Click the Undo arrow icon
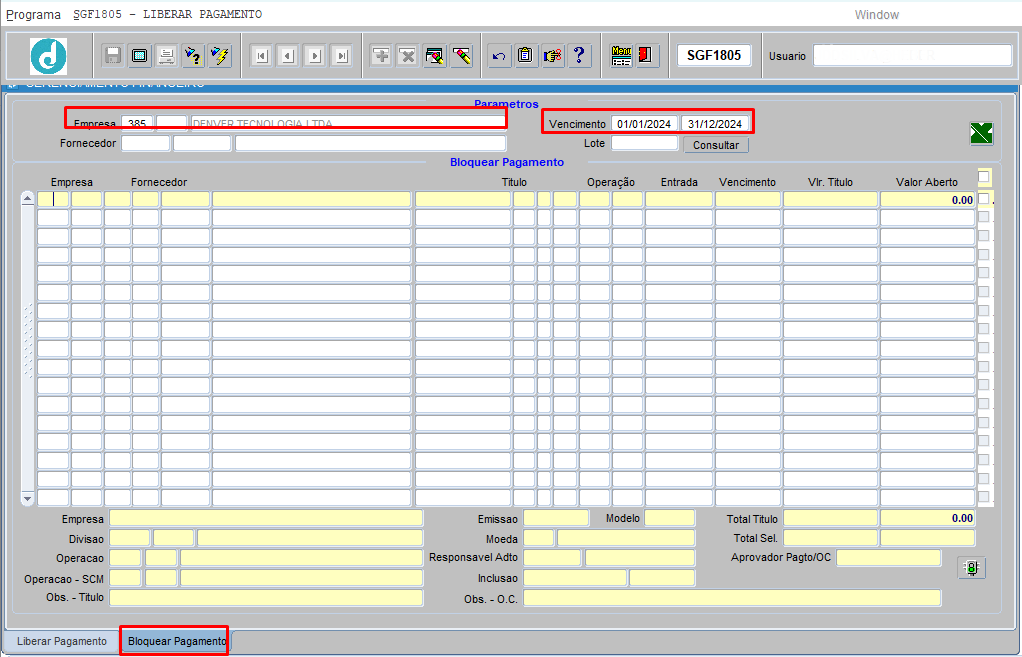This screenshot has height=657, width=1022. tap(499, 56)
